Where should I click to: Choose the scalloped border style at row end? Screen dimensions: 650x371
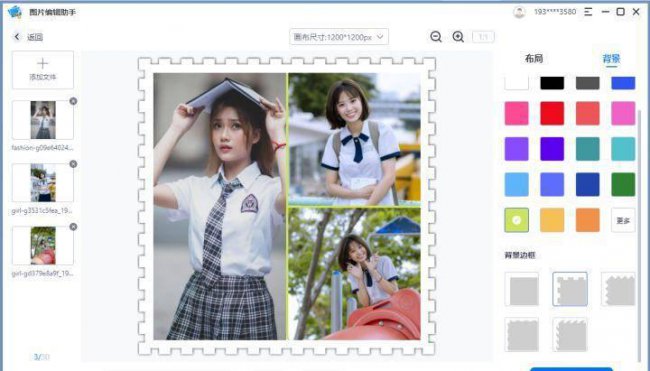pos(618,289)
